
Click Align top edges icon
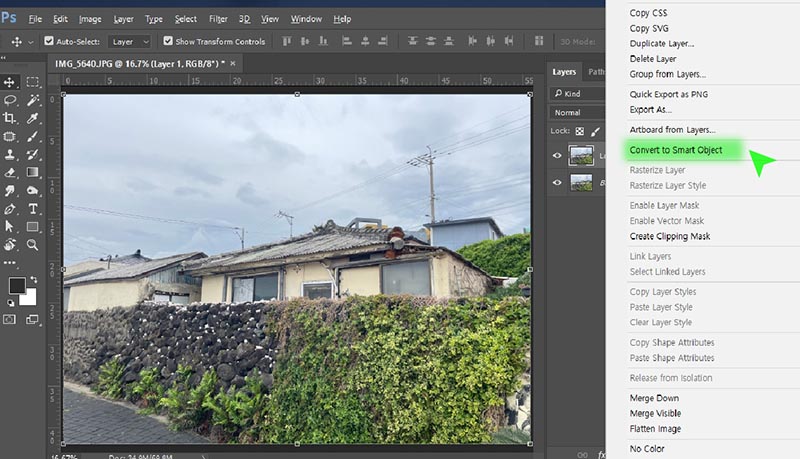[x=287, y=41]
